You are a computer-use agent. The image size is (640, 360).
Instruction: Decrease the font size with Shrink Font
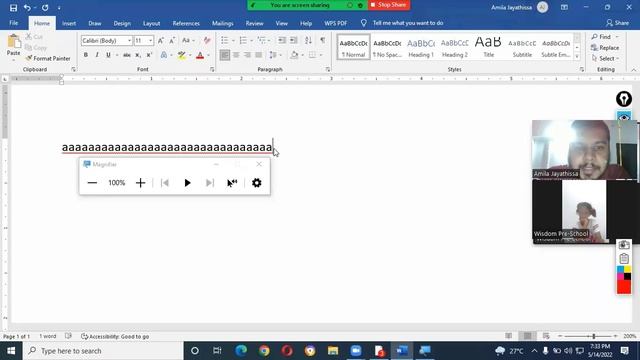click(172, 40)
